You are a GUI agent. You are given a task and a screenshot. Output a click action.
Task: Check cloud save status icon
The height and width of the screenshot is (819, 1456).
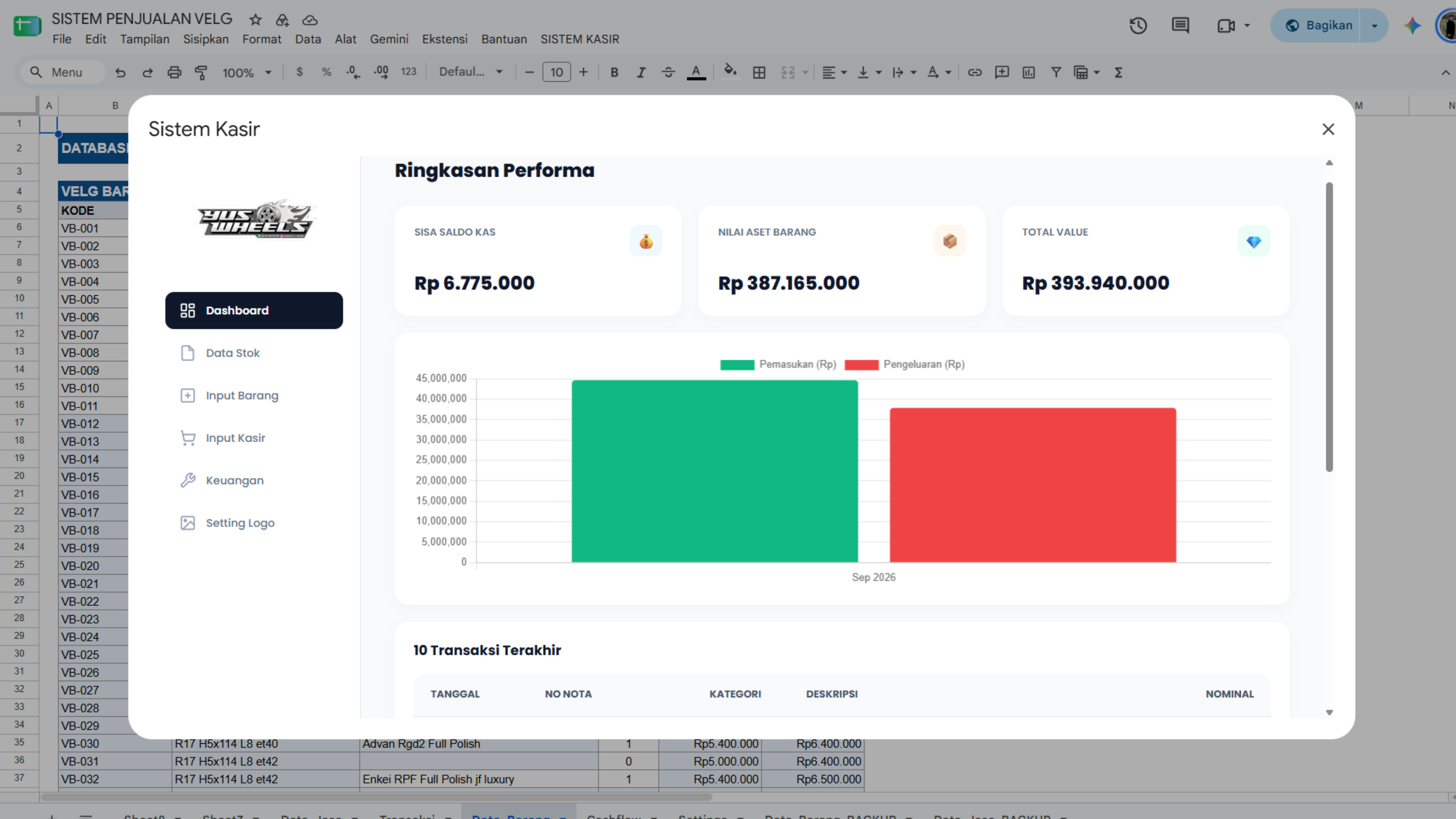click(x=310, y=20)
